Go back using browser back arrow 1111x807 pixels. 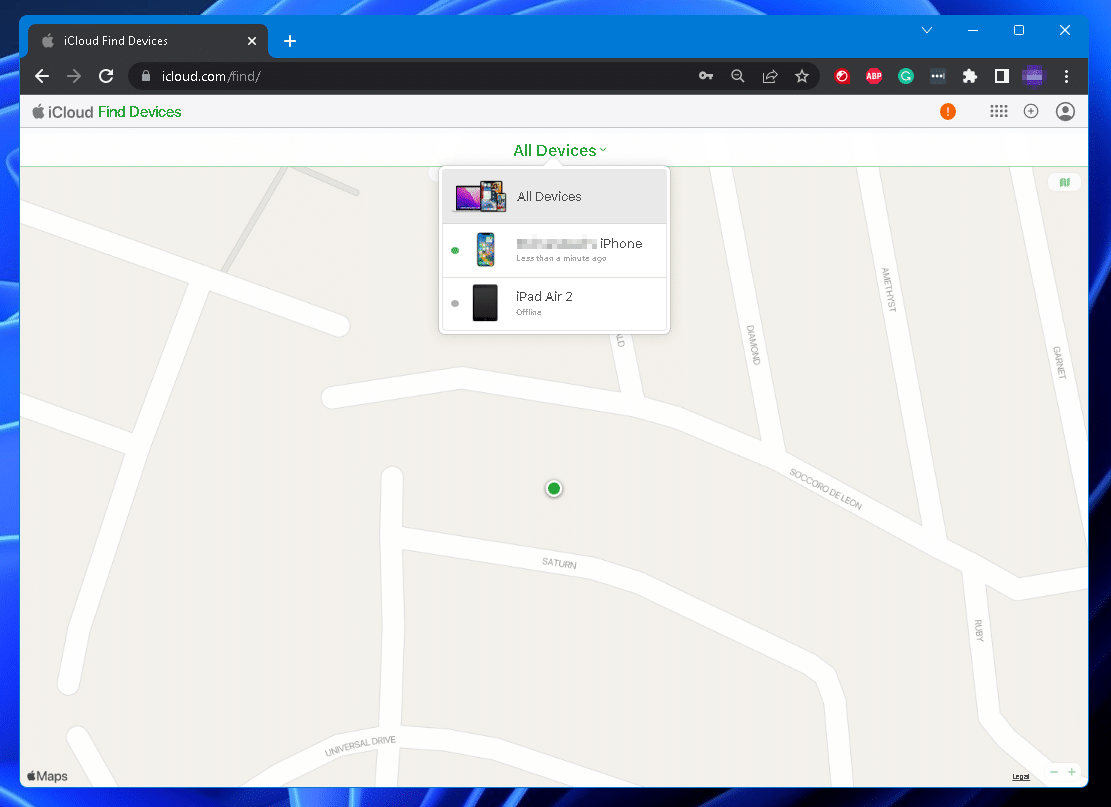42,76
